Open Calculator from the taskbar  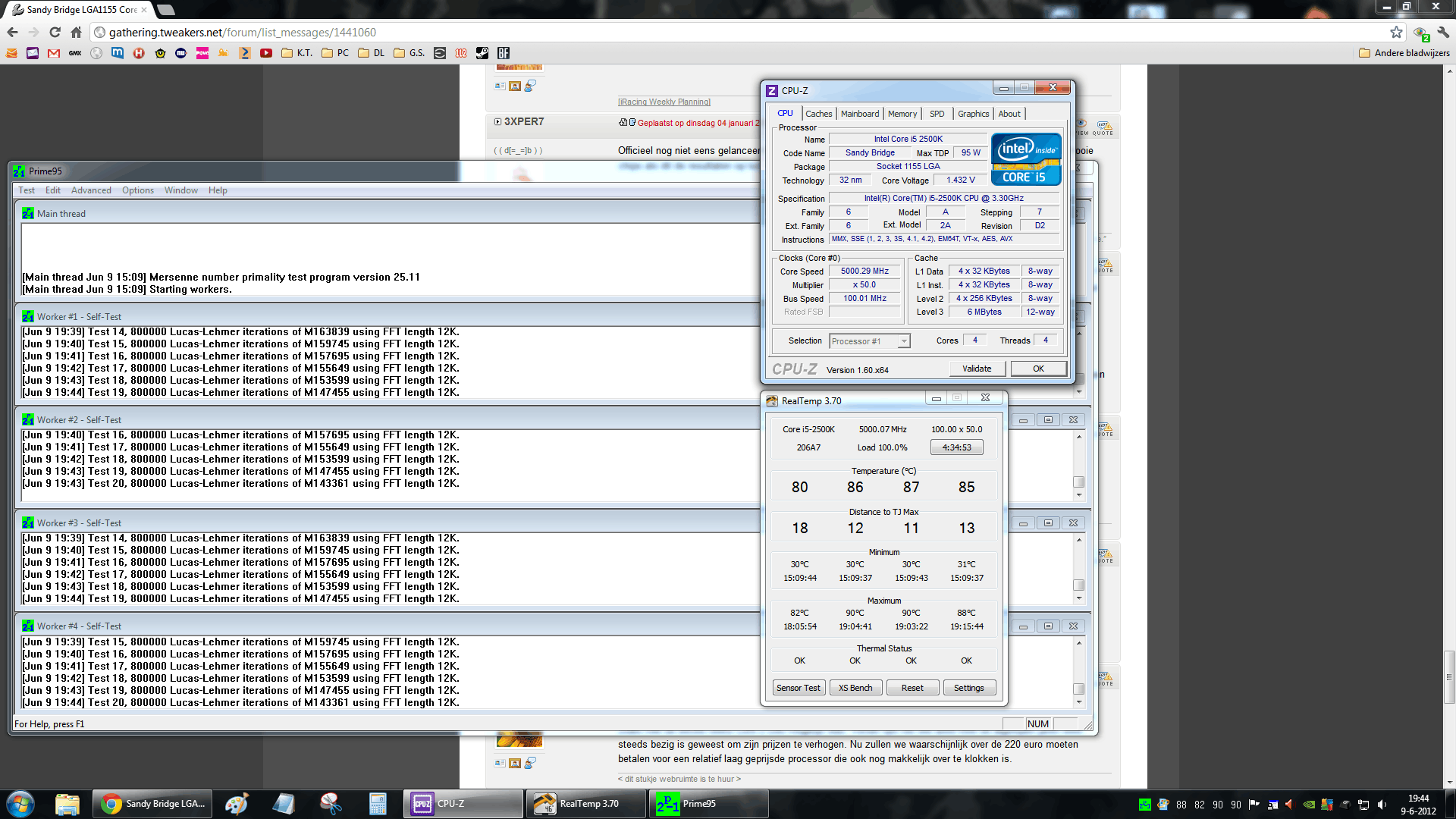[x=378, y=804]
